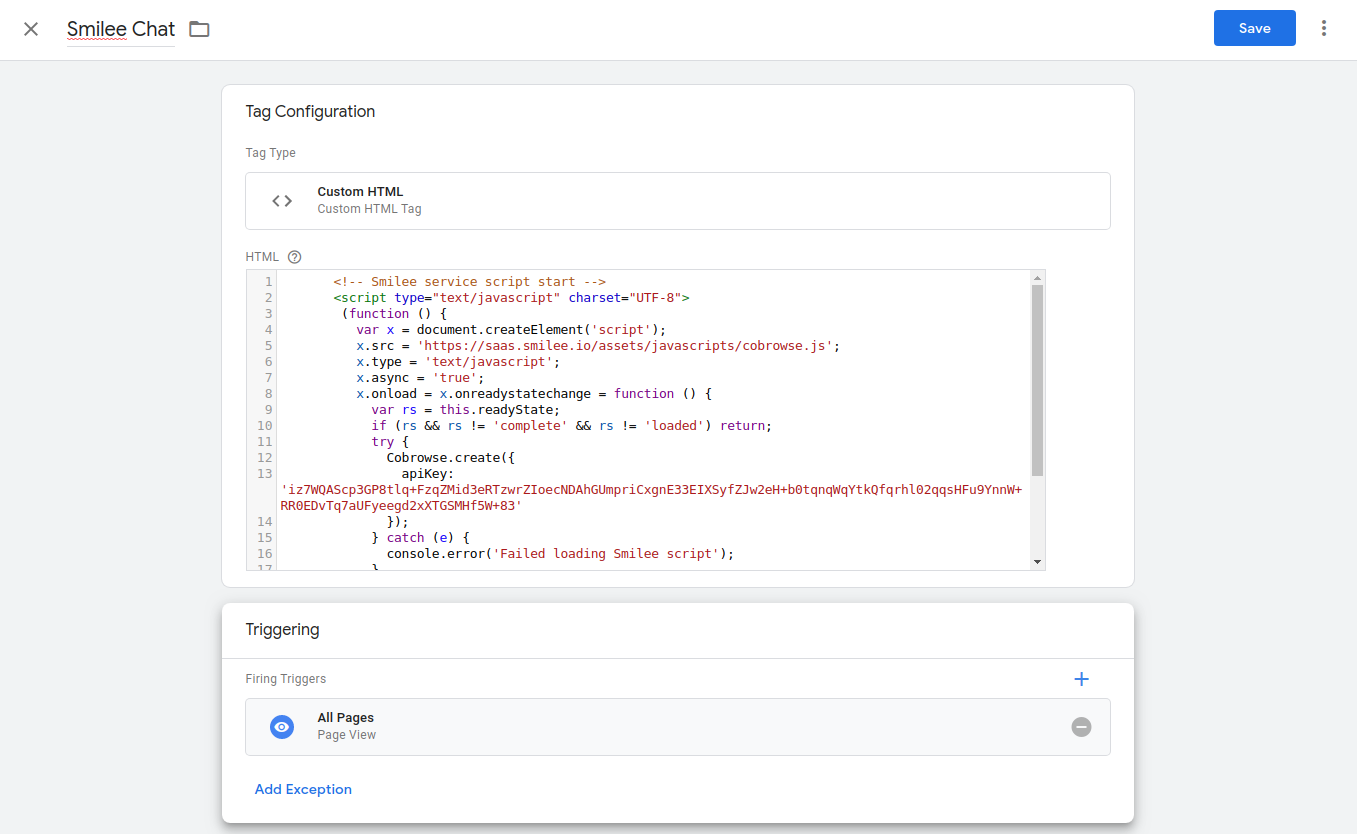Viewport: 1357px width, 834px height.
Task: Click the code editor scroll up arrow
Action: pos(1037,277)
